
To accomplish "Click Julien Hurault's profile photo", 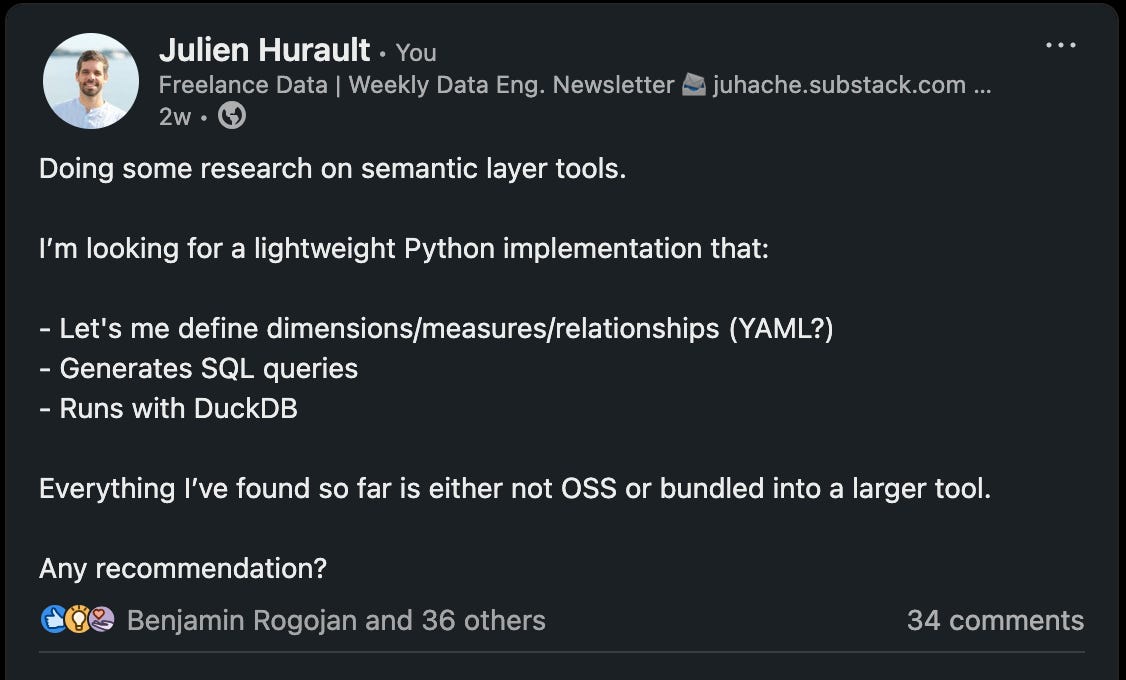I will [x=91, y=81].
